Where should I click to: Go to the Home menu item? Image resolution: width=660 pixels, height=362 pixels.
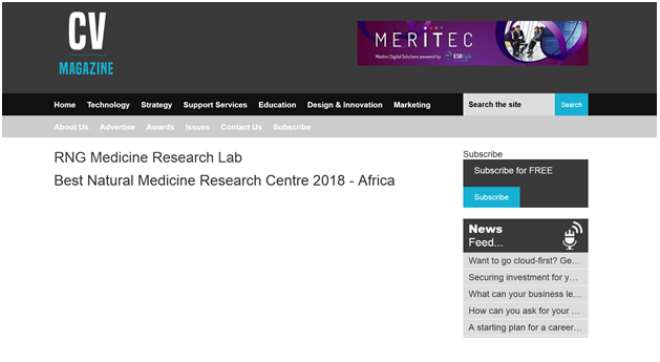(65, 105)
